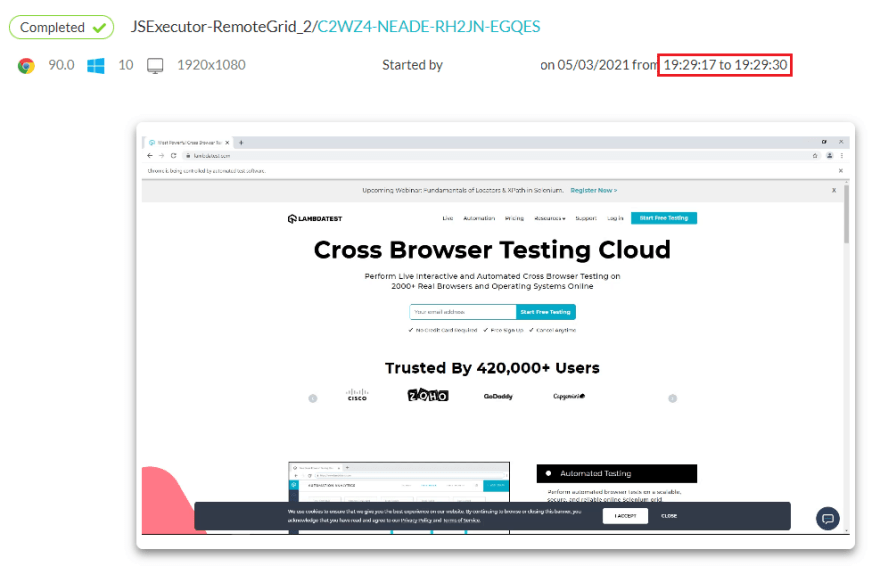This screenshot has height=566, width=880.
Task: Click the LambdaTest logo
Action: [x=315, y=218]
